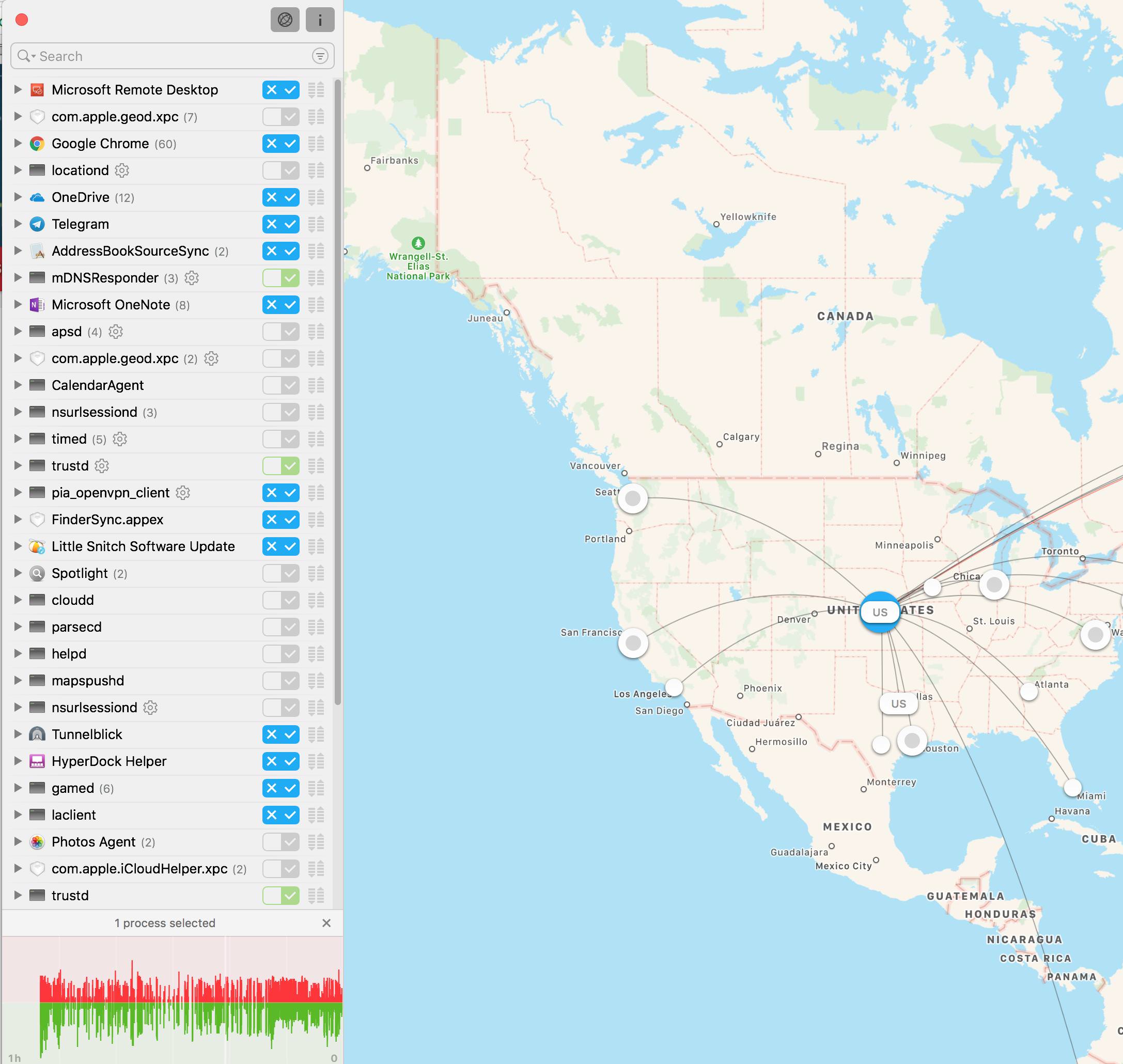Dismiss the '1 process selected' bar
The height and width of the screenshot is (1064, 1123).
pos(326,923)
